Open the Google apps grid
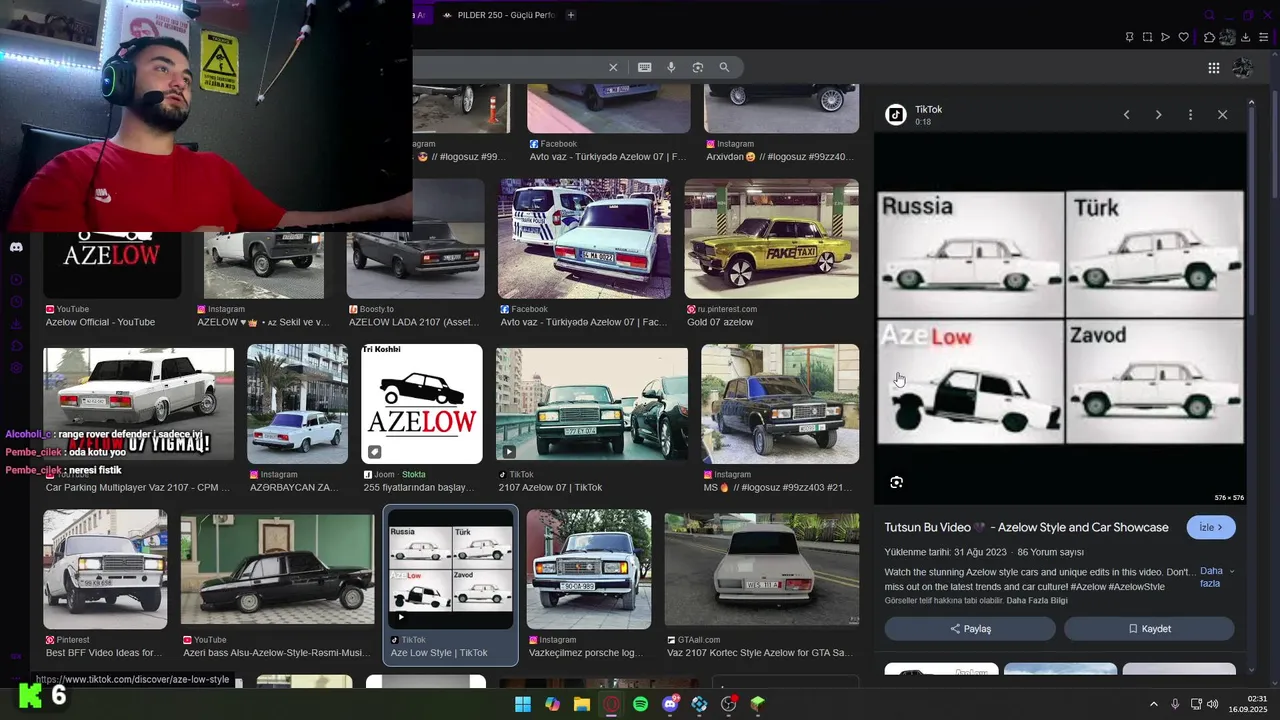The image size is (1280, 720). coord(1213,68)
